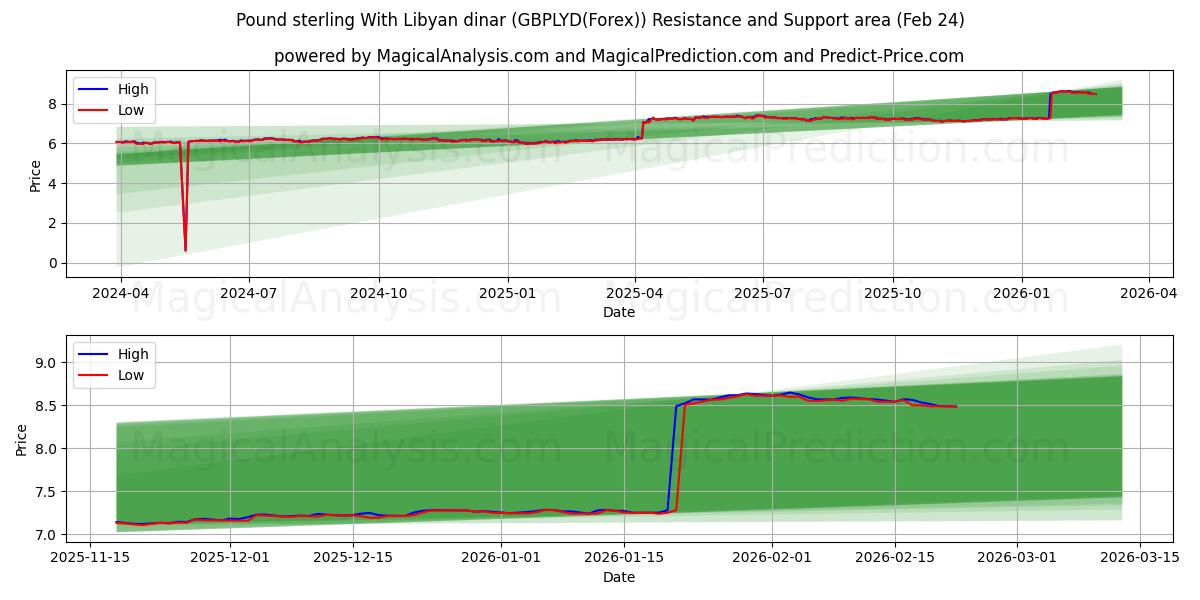Toggle the High series in top chart legend
Image resolution: width=1200 pixels, height=600 pixels.
133,89
